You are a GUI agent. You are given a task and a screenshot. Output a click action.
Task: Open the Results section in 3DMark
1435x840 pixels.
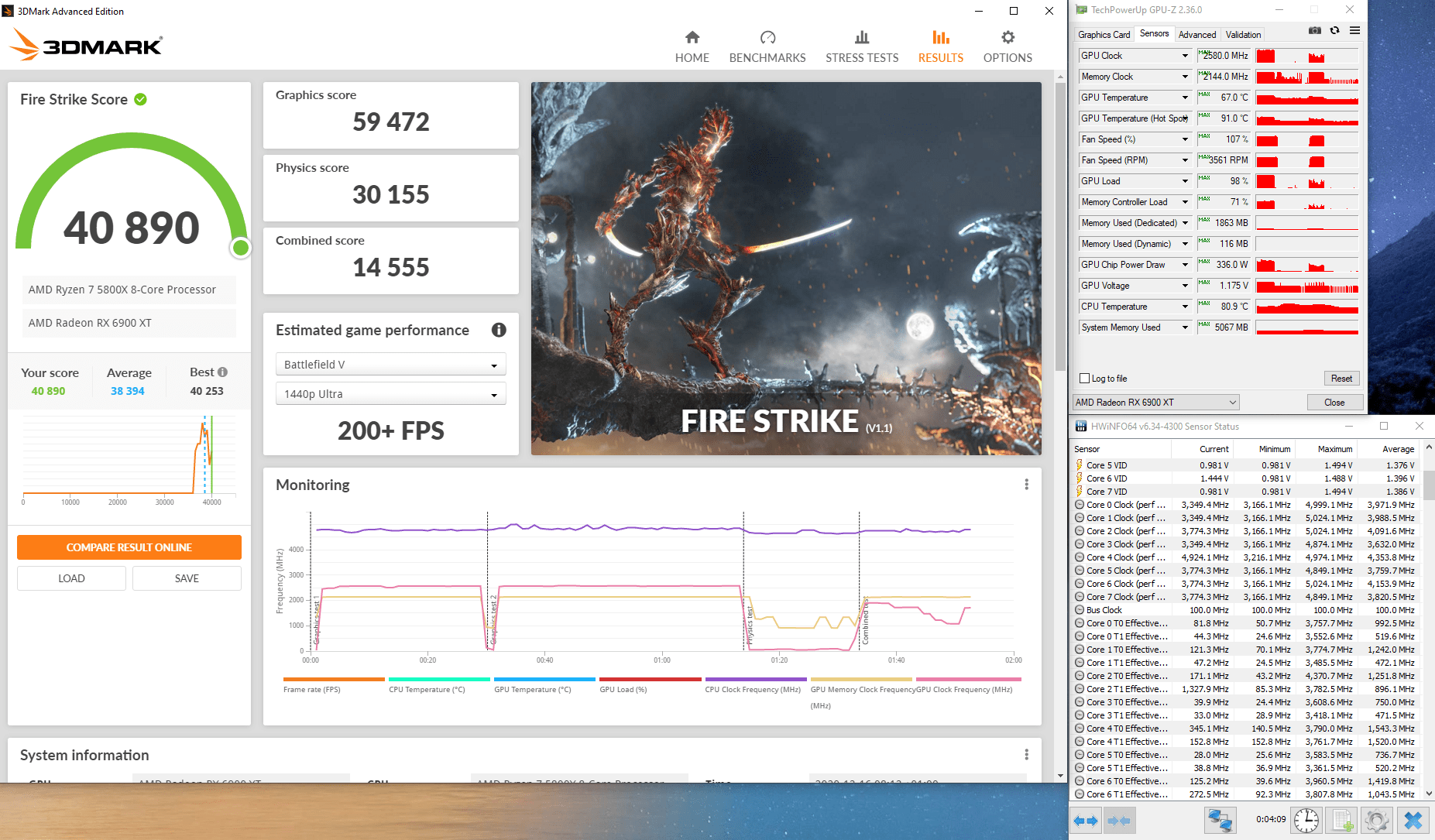point(941,46)
